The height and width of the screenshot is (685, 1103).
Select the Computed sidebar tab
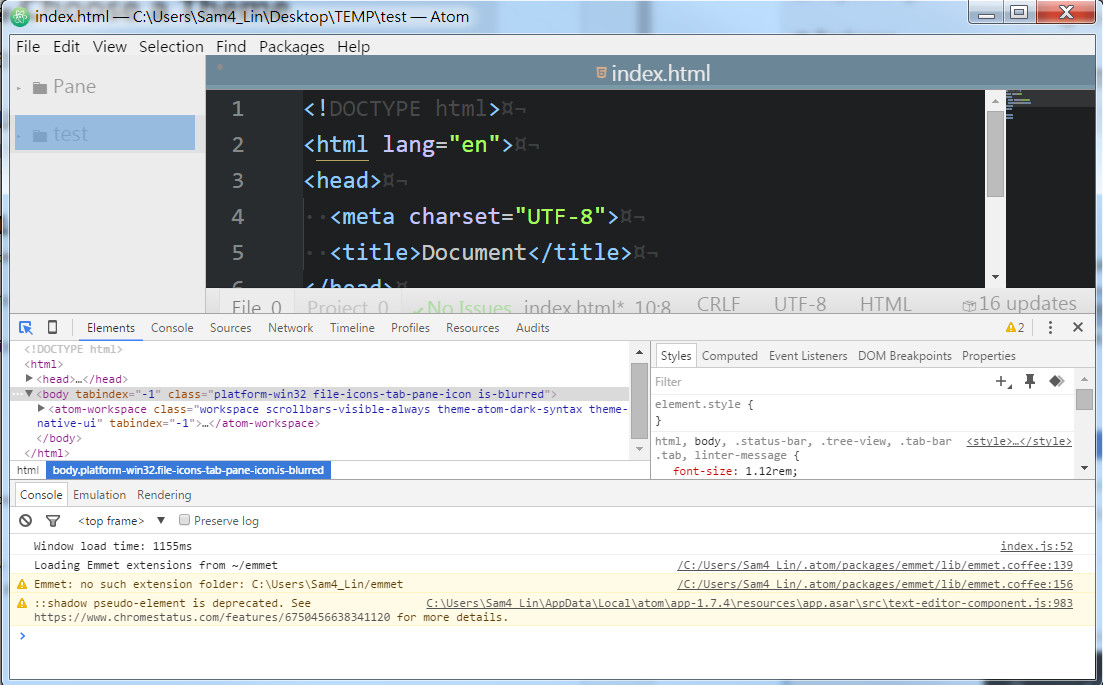729,356
